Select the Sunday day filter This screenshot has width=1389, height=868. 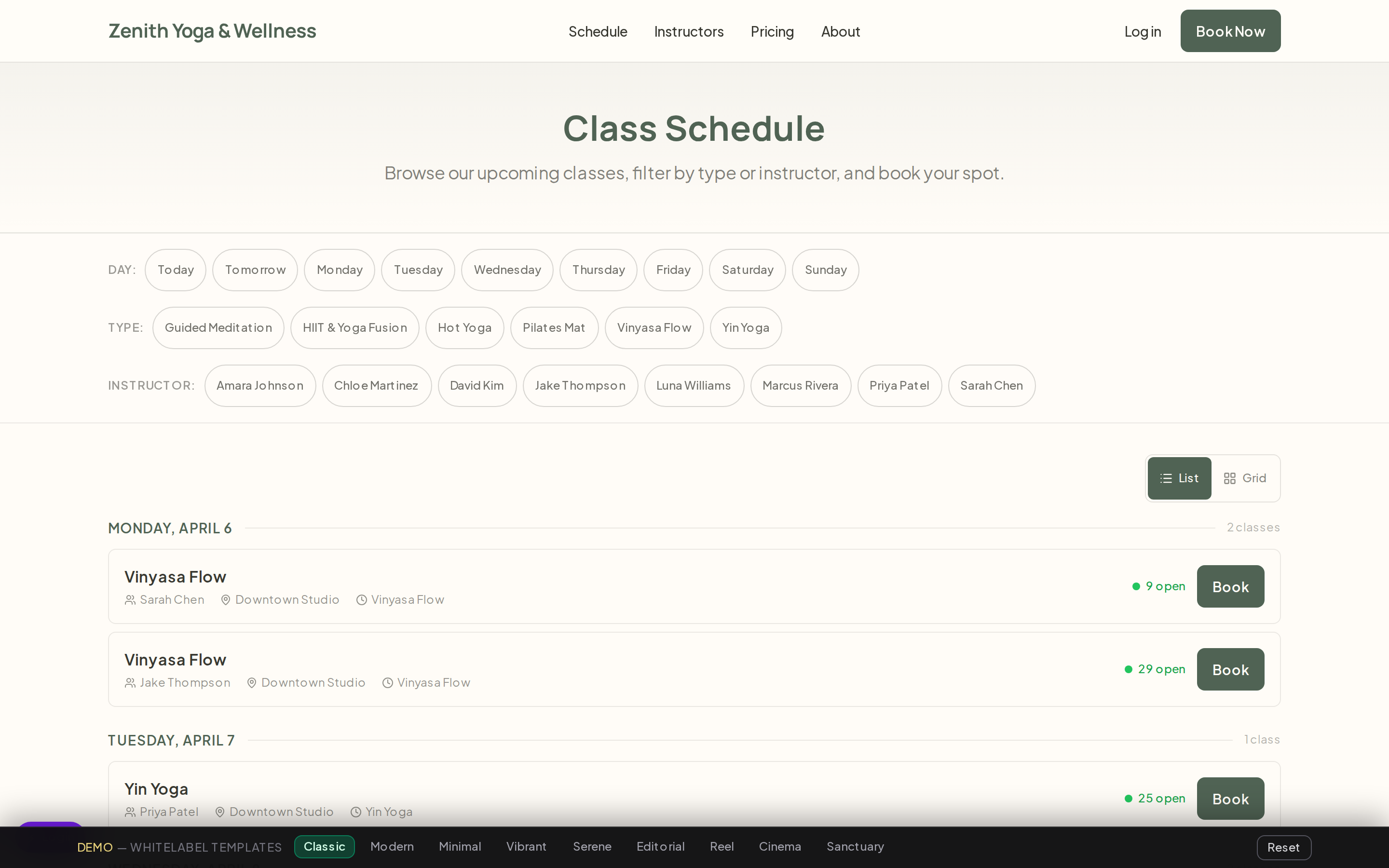click(x=825, y=270)
